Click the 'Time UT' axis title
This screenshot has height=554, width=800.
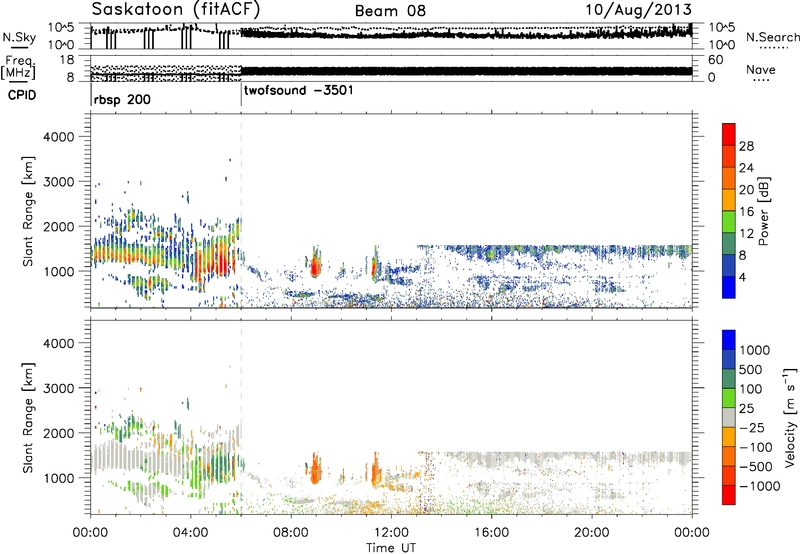391,548
